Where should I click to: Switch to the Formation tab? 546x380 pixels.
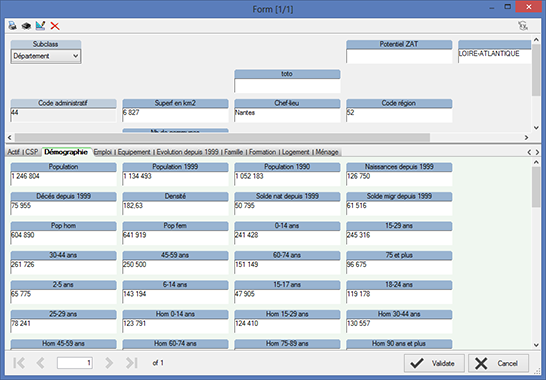click(x=263, y=152)
